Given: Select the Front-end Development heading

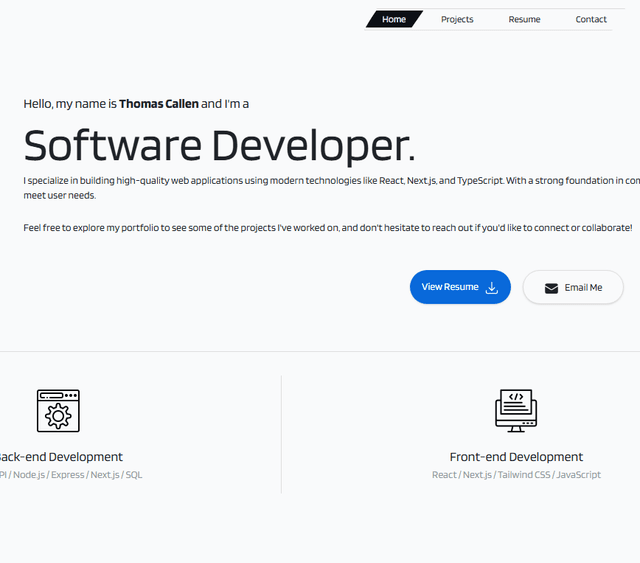Looking at the screenshot, I should click(516, 457).
